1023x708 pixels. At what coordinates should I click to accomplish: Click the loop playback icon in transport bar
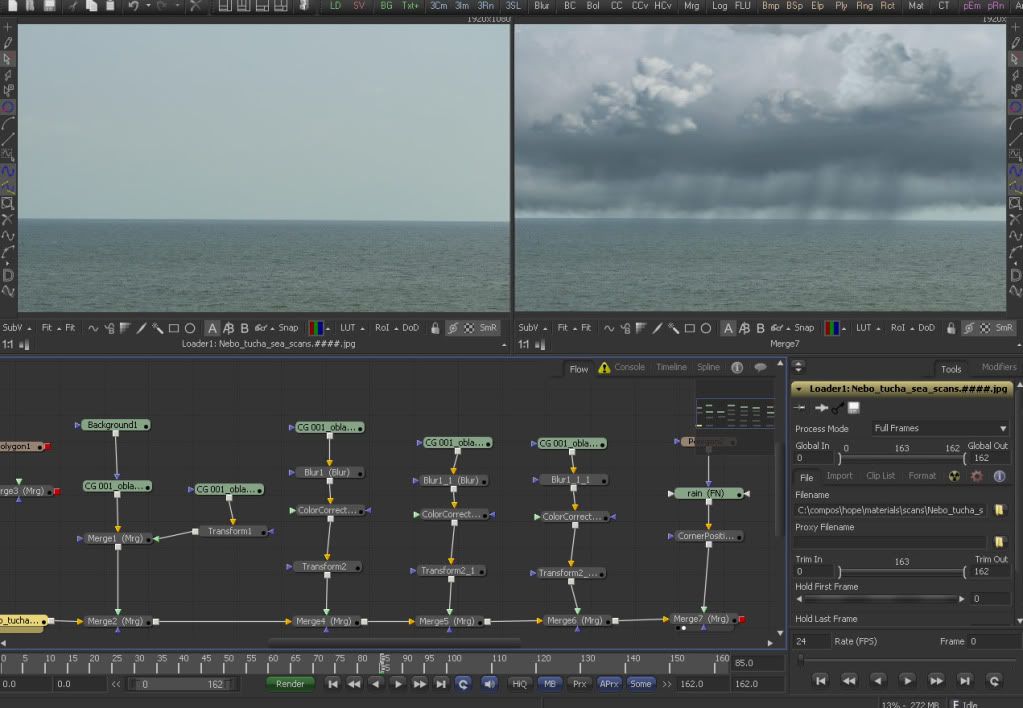click(463, 684)
